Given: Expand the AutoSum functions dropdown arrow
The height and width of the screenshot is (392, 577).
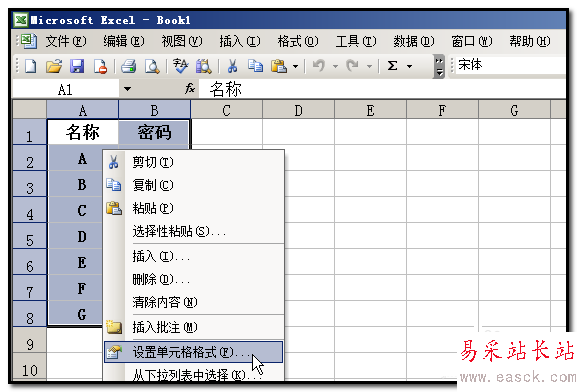Looking at the screenshot, I should pos(410,67).
